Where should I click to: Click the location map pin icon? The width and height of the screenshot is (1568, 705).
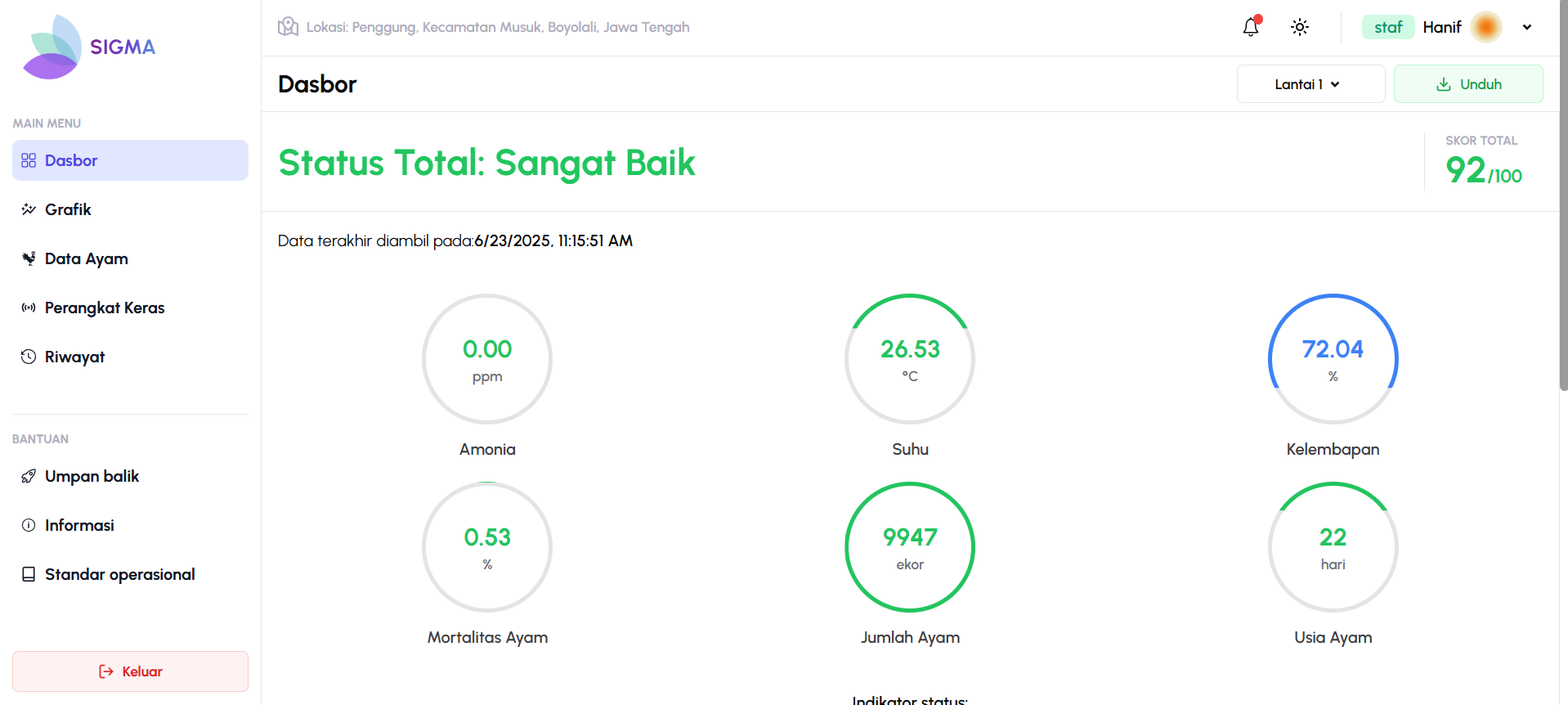tap(288, 27)
